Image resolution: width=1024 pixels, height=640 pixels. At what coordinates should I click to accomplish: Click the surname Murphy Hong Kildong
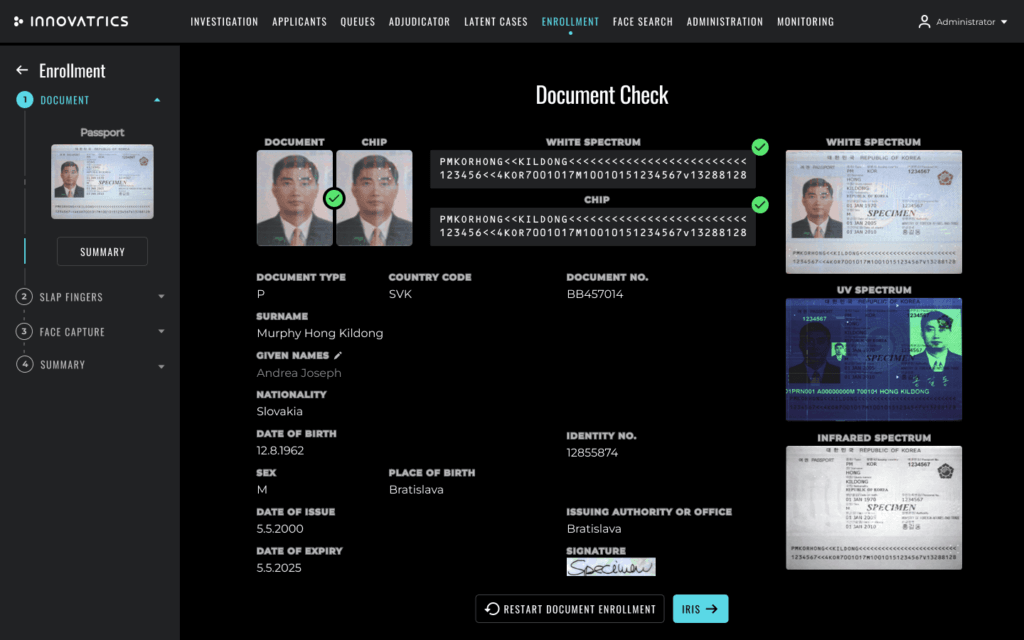320,333
